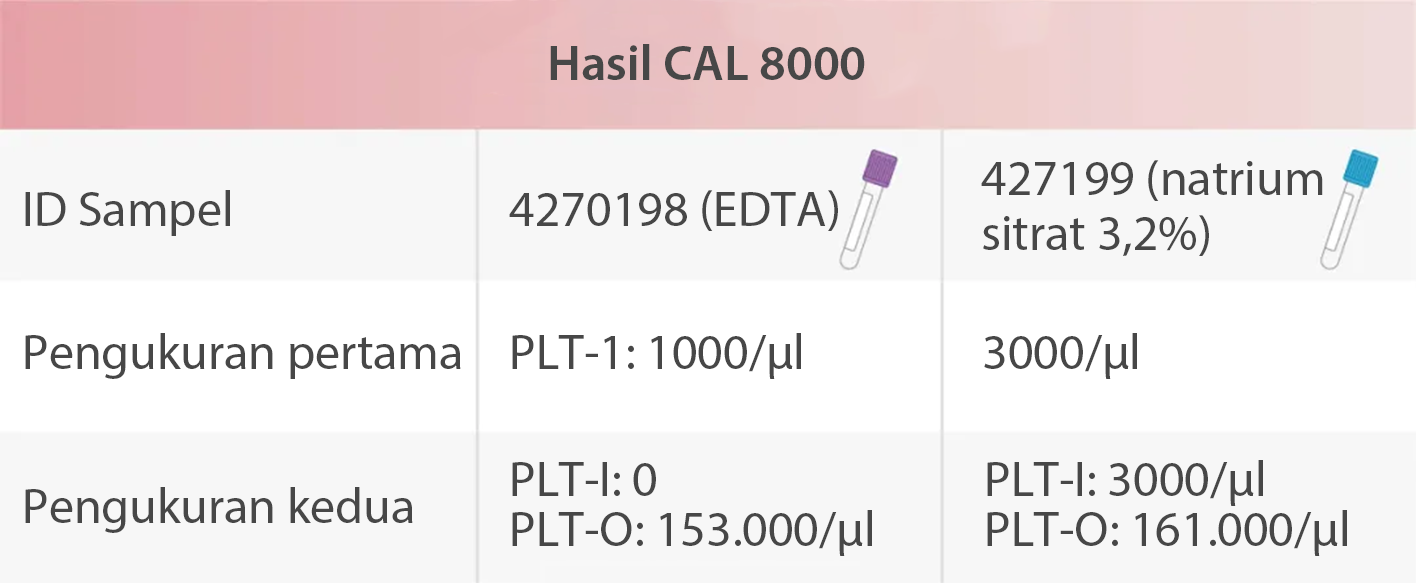The image size is (1416, 583).
Task: Click the 'sitrat 3,2%)' text
Action: coord(1096,236)
